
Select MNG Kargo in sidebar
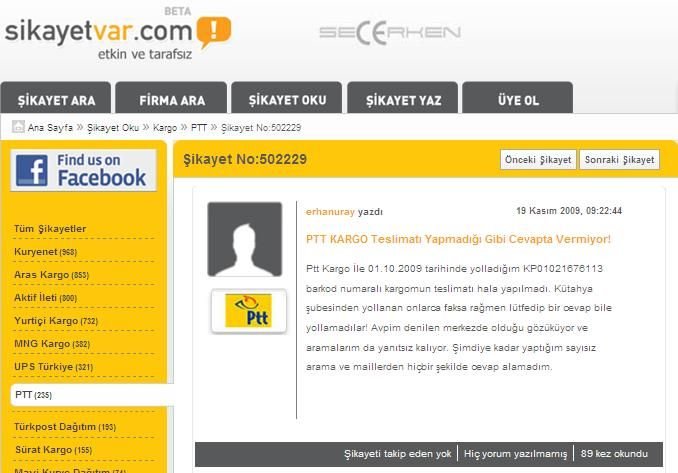click(x=52, y=344)
